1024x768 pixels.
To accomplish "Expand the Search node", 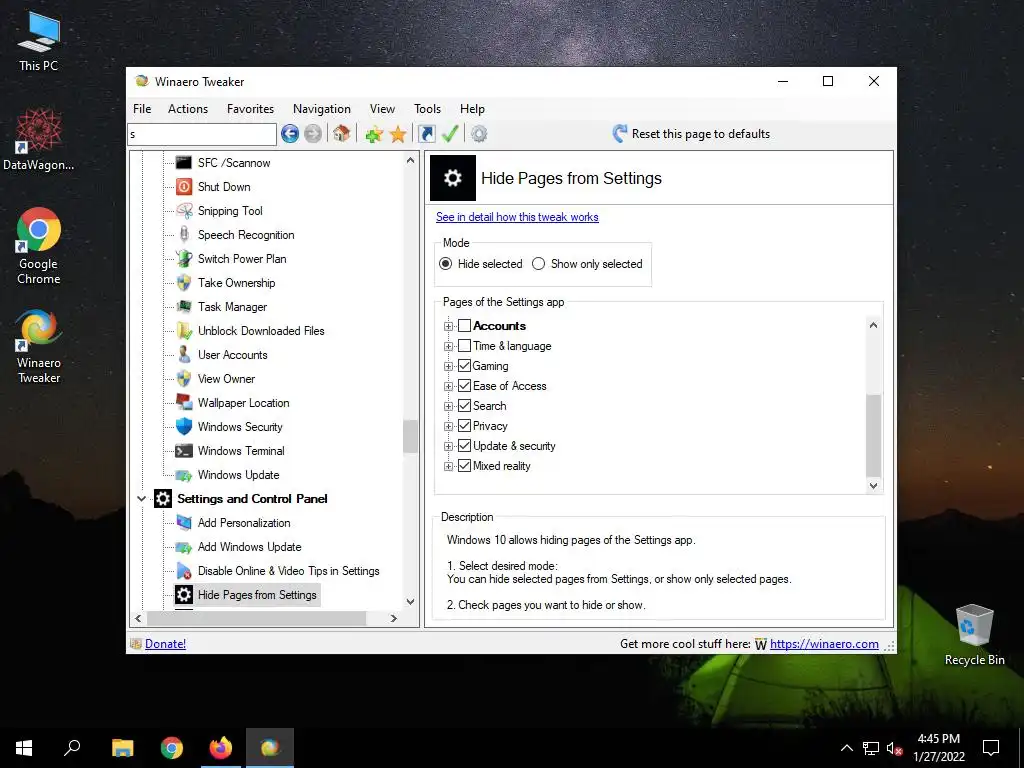I will point(449,406).
